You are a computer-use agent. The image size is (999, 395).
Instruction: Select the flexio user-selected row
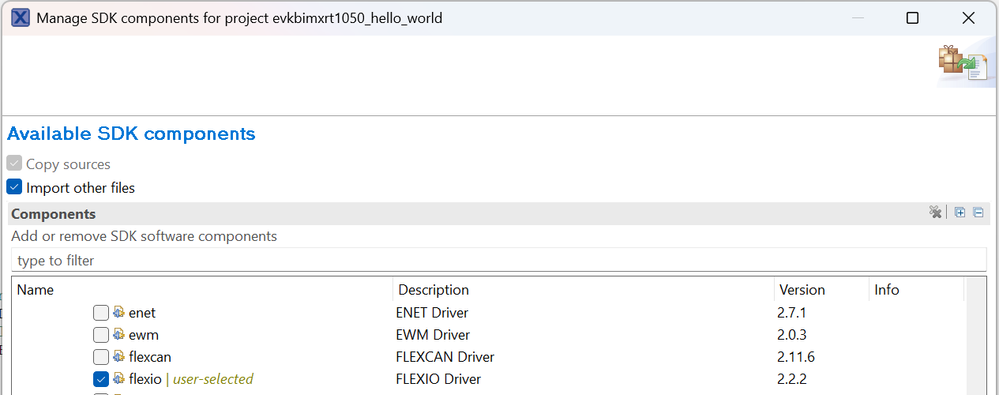point(191,379)
